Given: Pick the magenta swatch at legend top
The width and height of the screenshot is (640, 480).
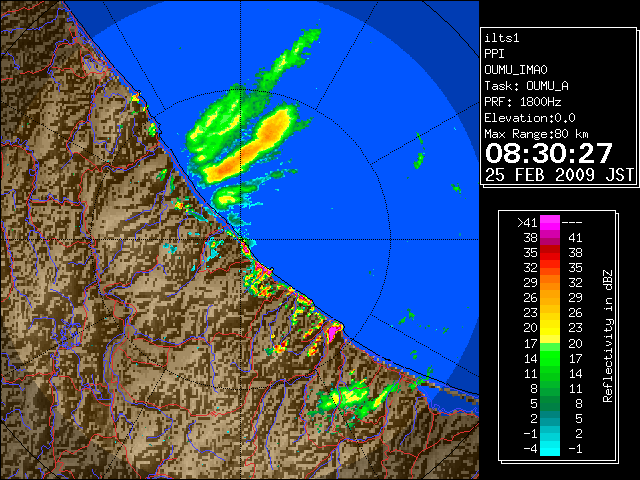Looking at the screenshot, I should (550, 223).
